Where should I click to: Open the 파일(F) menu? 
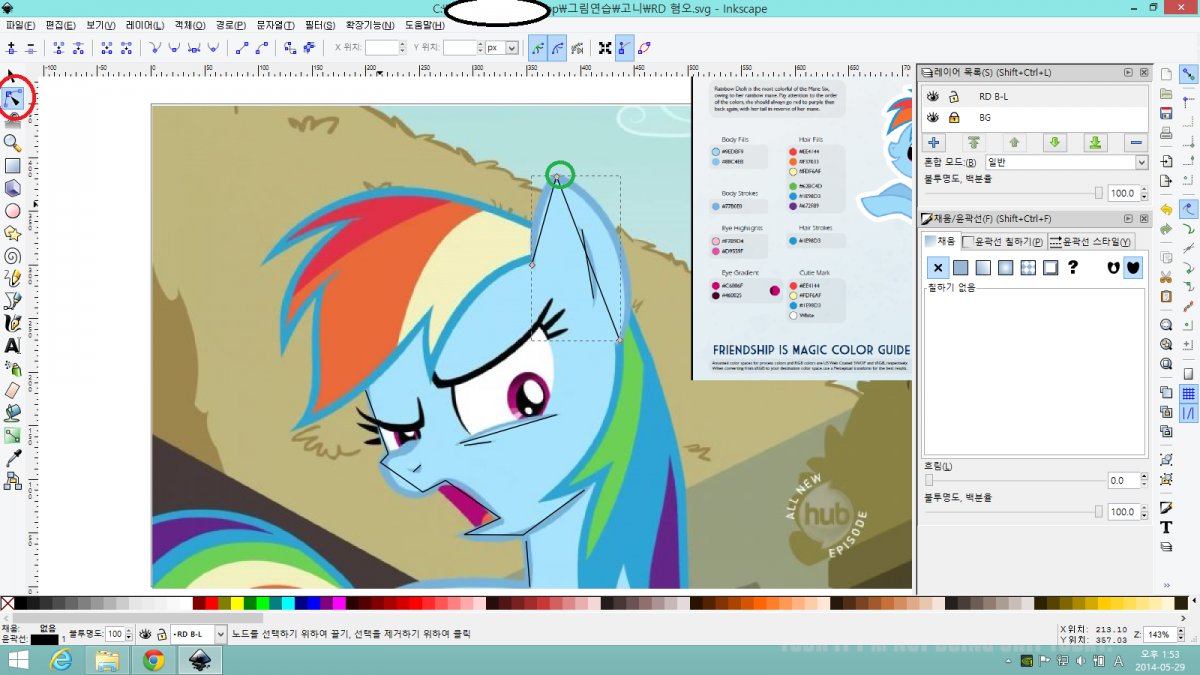20,24
